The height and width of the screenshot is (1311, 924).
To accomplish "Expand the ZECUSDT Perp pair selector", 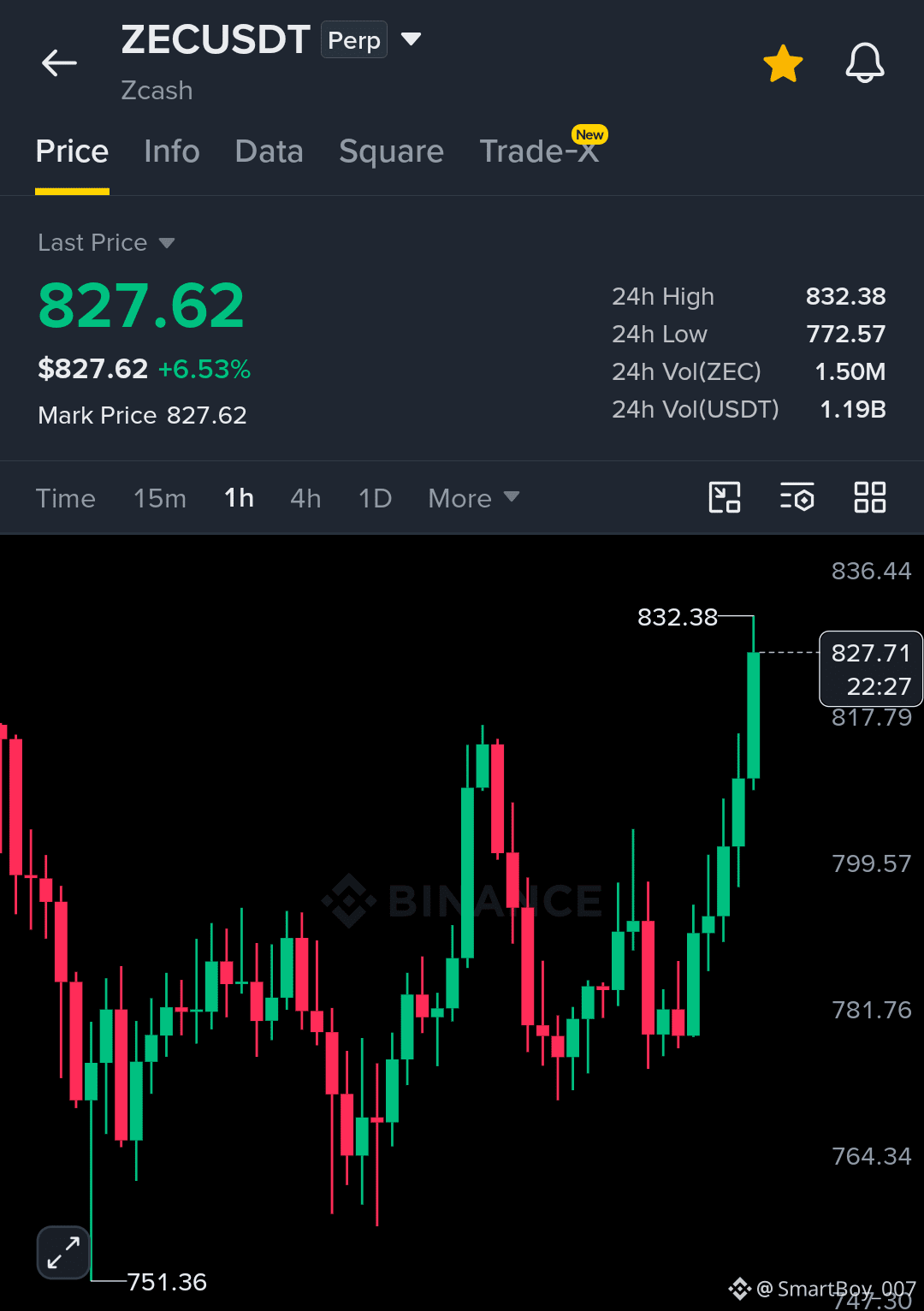I will click(411, 39).
